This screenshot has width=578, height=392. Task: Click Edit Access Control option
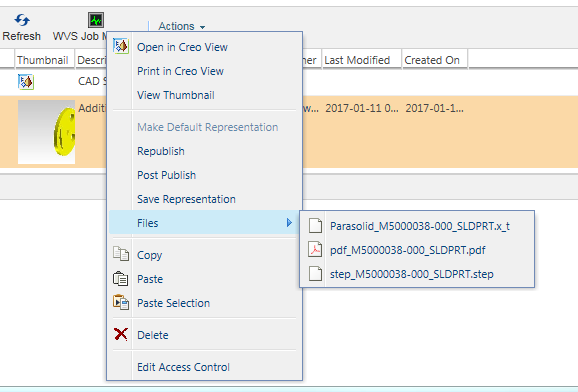point(183,367)
